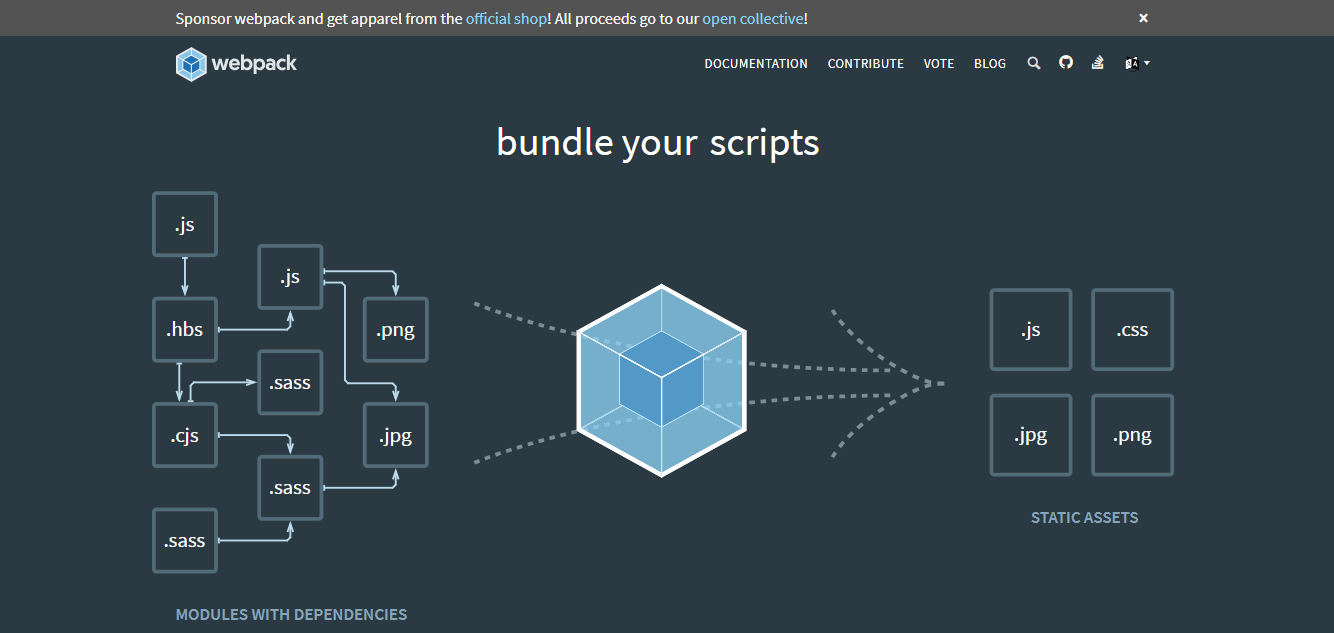Click the Stack Overflow icon
The width and height of the screenshot is (1334, 633).
[x=1098, y=63]
